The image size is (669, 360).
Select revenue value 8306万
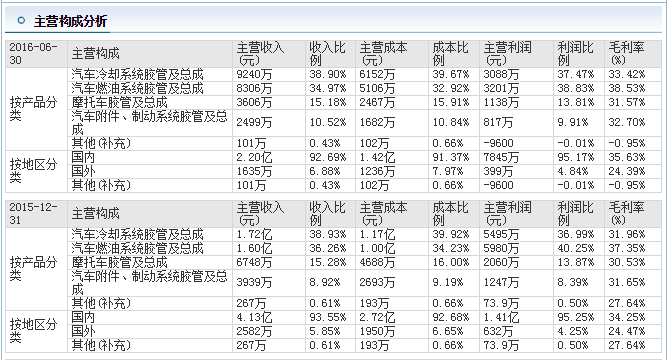coord(254,88)
